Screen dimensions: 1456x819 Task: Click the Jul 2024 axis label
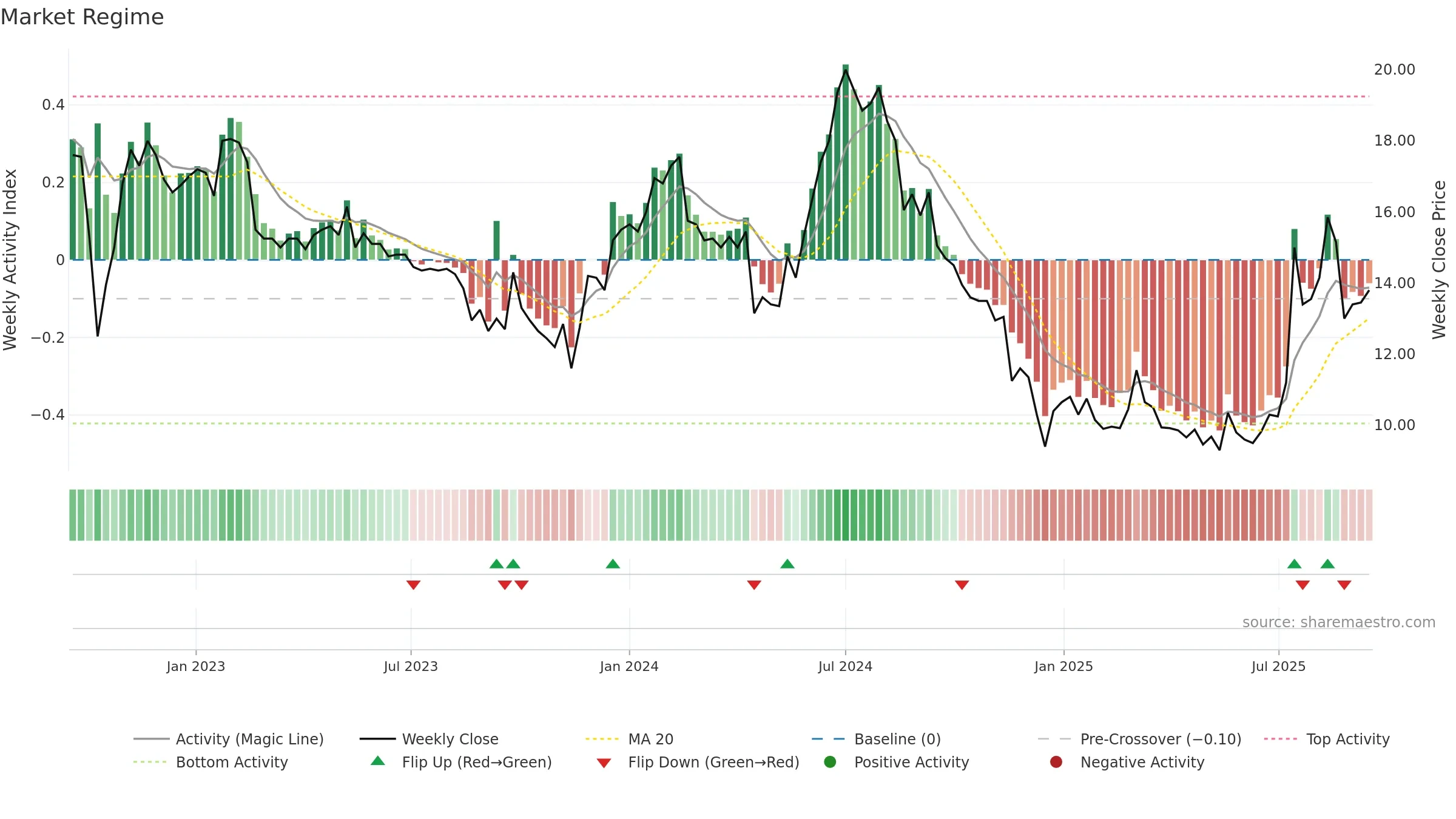(845, 666)
